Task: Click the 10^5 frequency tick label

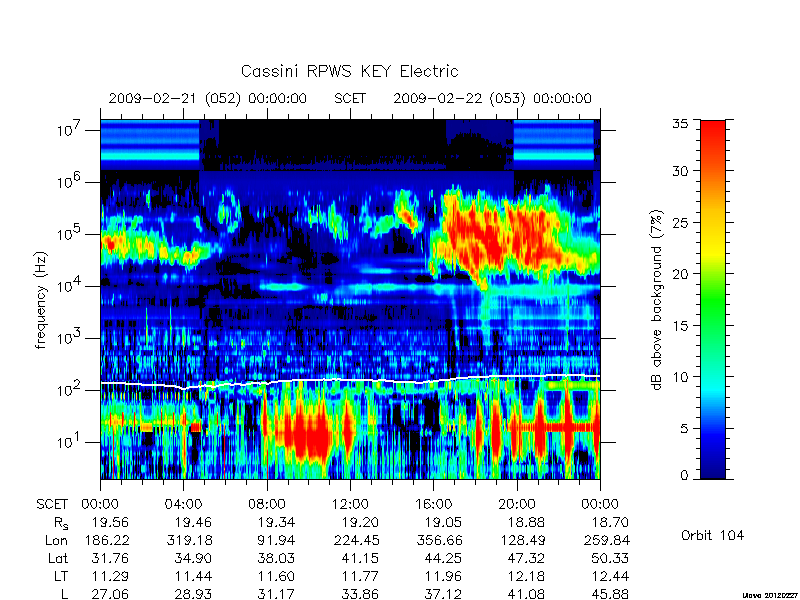Action: (x=70, y=233)
